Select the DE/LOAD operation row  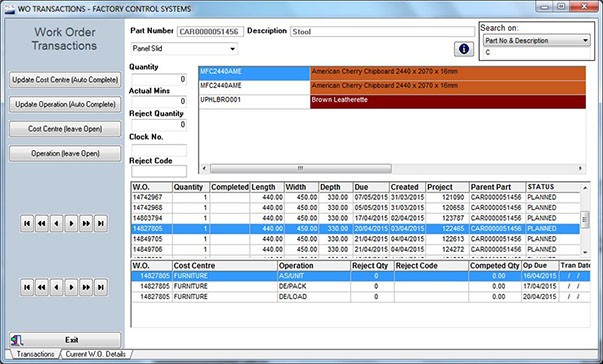pyautogui.click(x=360, y=297)
